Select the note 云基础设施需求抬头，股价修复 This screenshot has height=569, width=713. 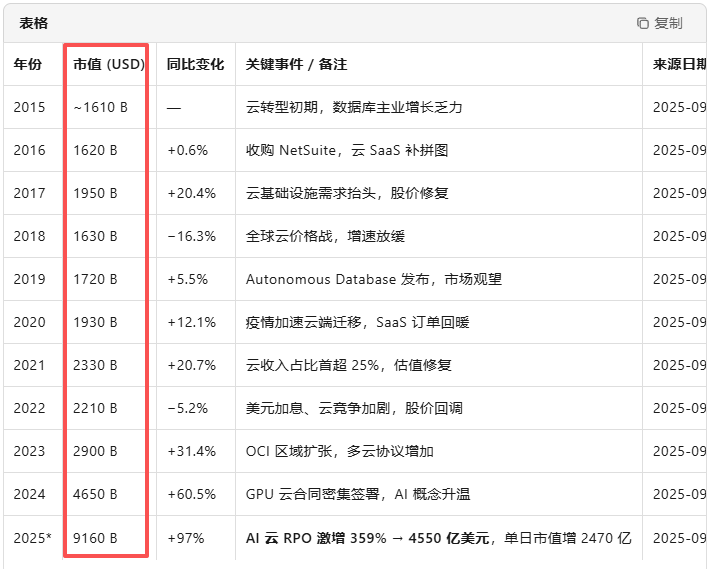pos(347,193)
